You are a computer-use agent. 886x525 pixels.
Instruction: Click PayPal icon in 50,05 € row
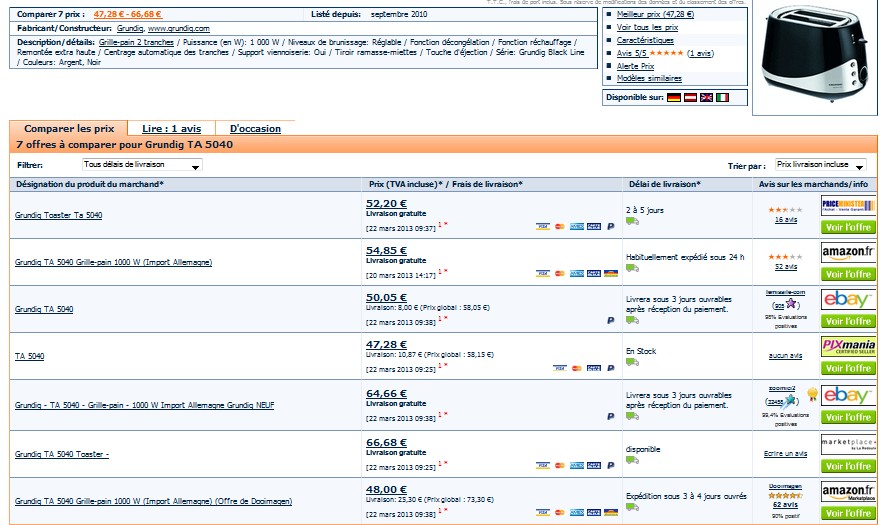(610, 320)
